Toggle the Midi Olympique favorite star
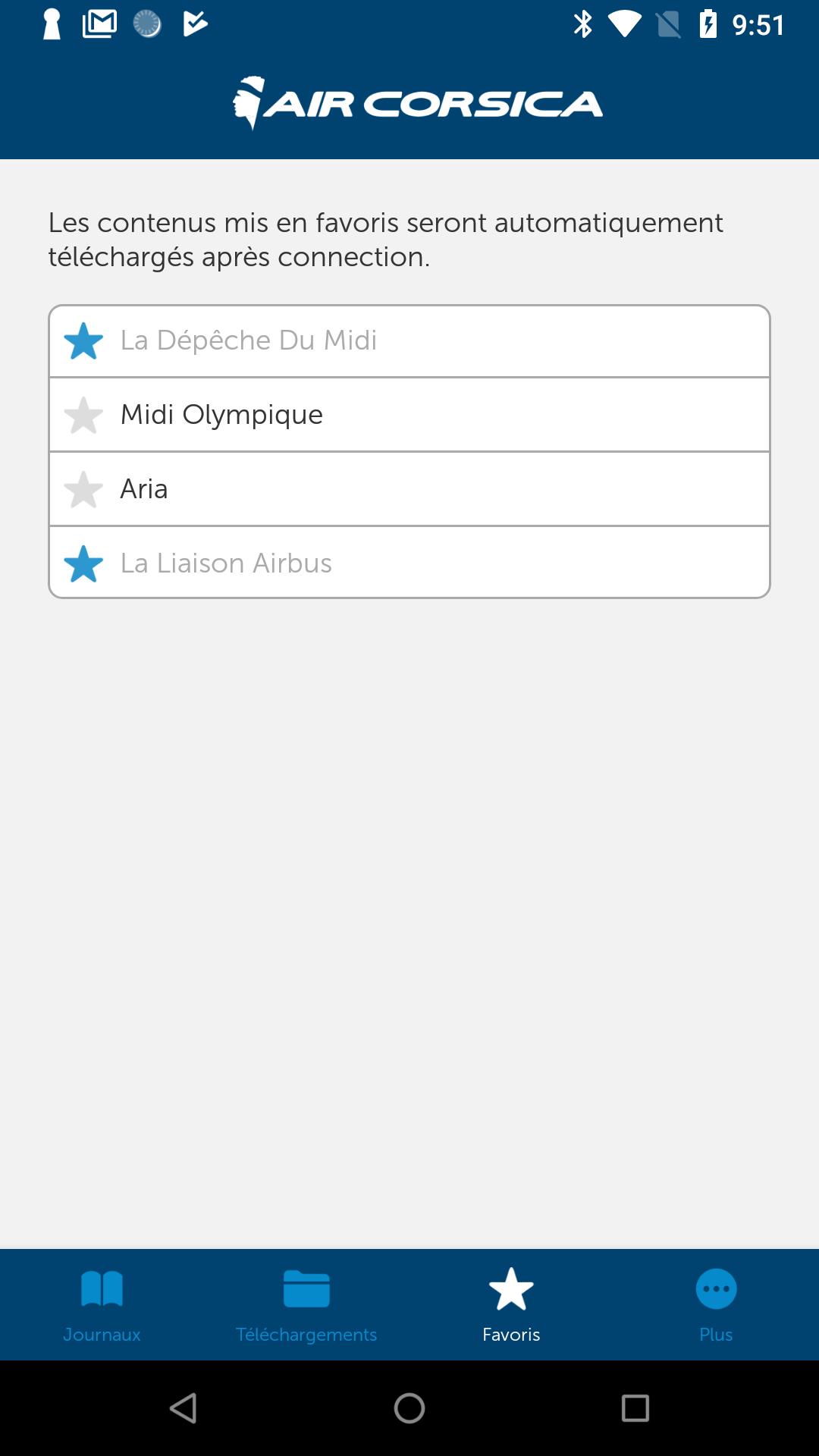Image resolution: width=819 pixels, height=1456 pixels. coord(83,416)
